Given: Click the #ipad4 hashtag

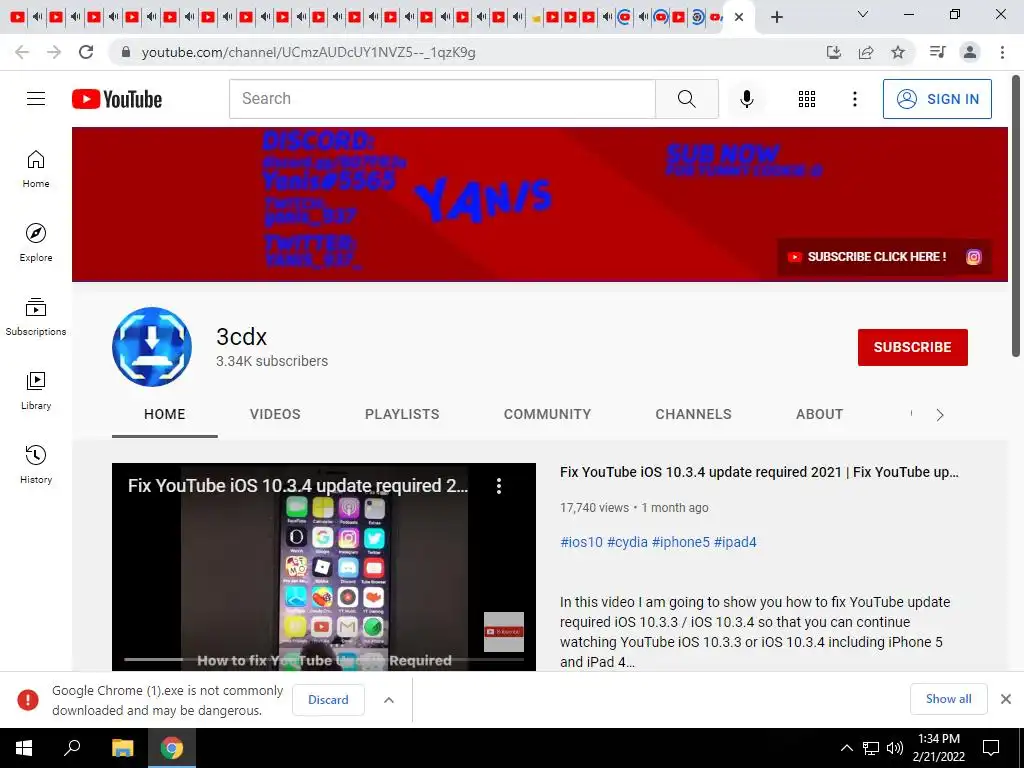Looking at the screenshot, I should 735,542.
